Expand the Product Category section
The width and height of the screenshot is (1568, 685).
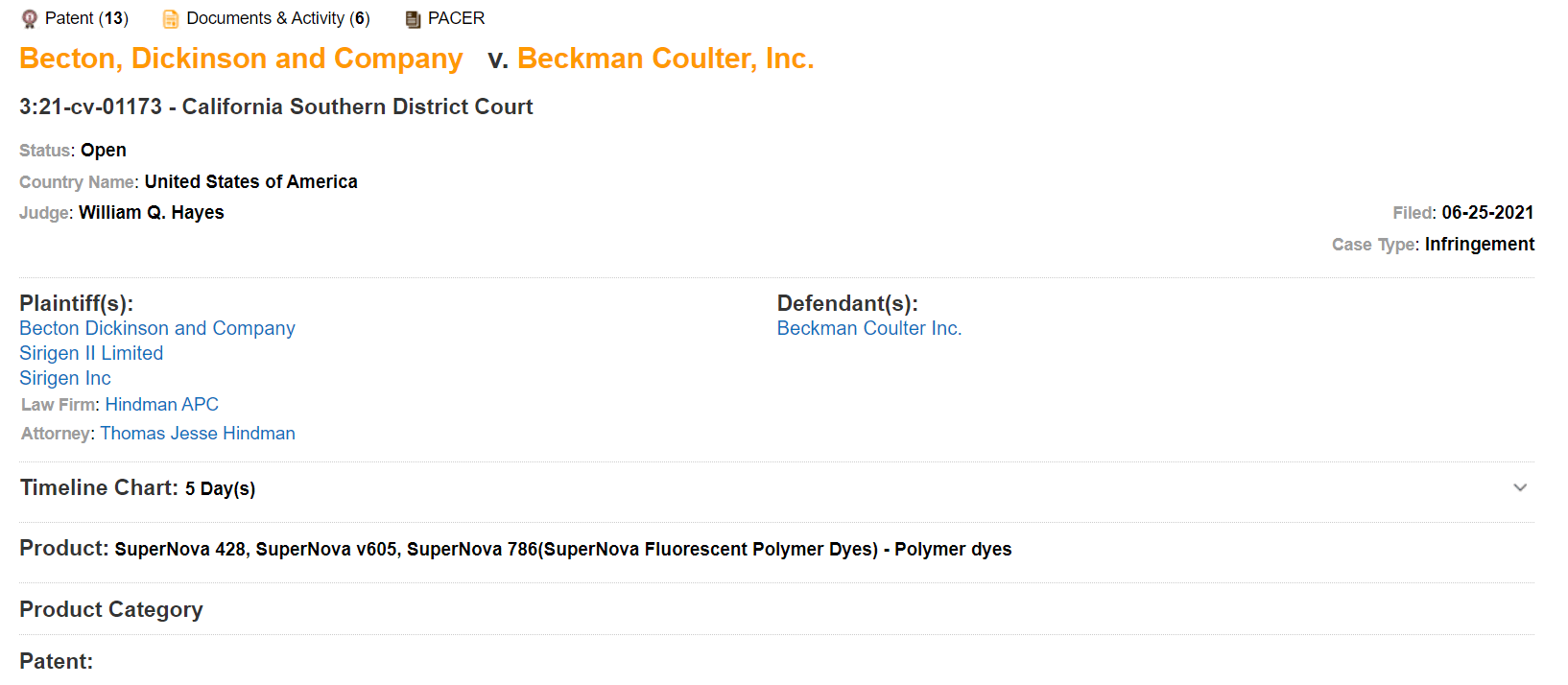tap(111, 609)
